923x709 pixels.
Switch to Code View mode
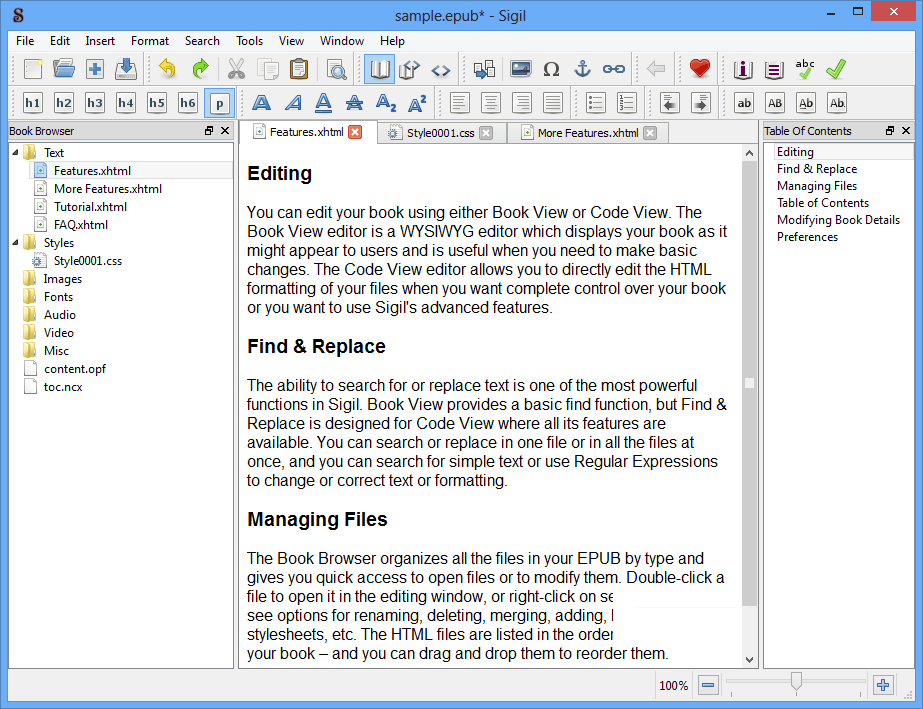(440, 69)
